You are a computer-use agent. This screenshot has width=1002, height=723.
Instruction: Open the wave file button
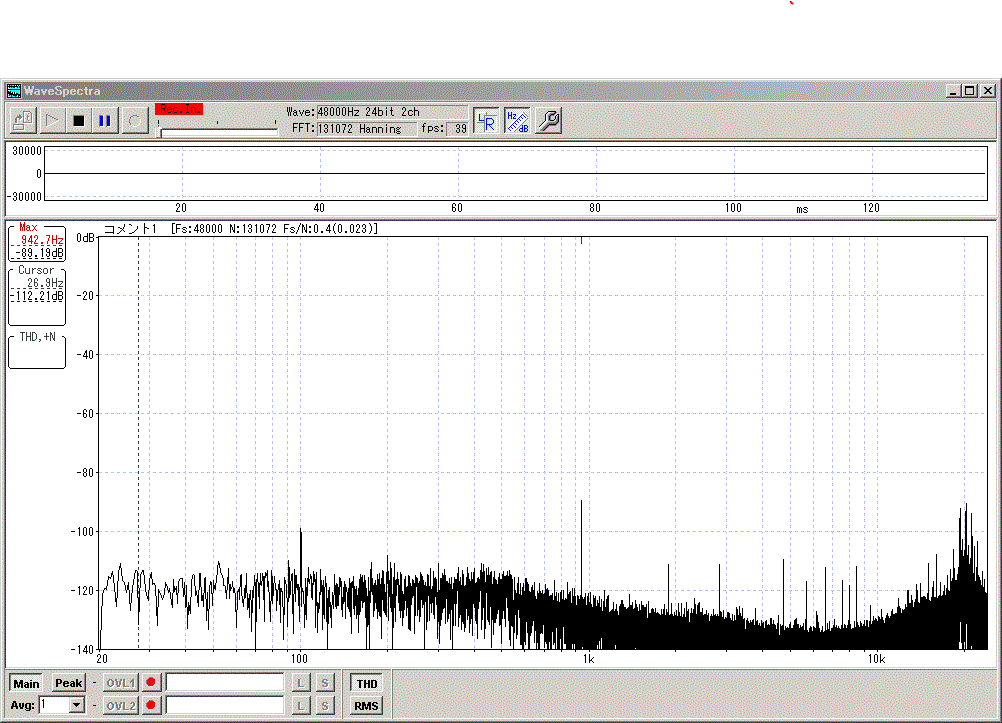point(24,120)
